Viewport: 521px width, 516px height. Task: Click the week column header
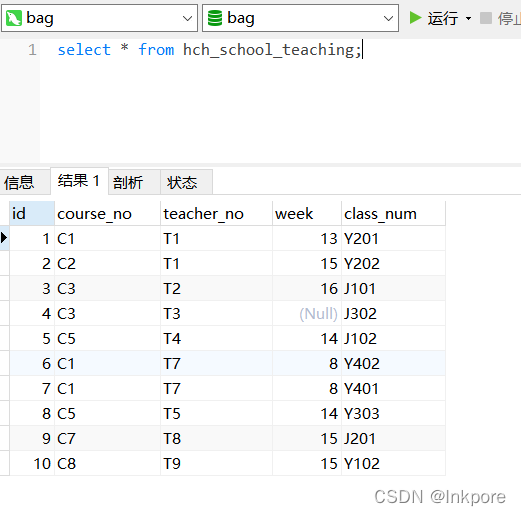(x=307, y=213)
